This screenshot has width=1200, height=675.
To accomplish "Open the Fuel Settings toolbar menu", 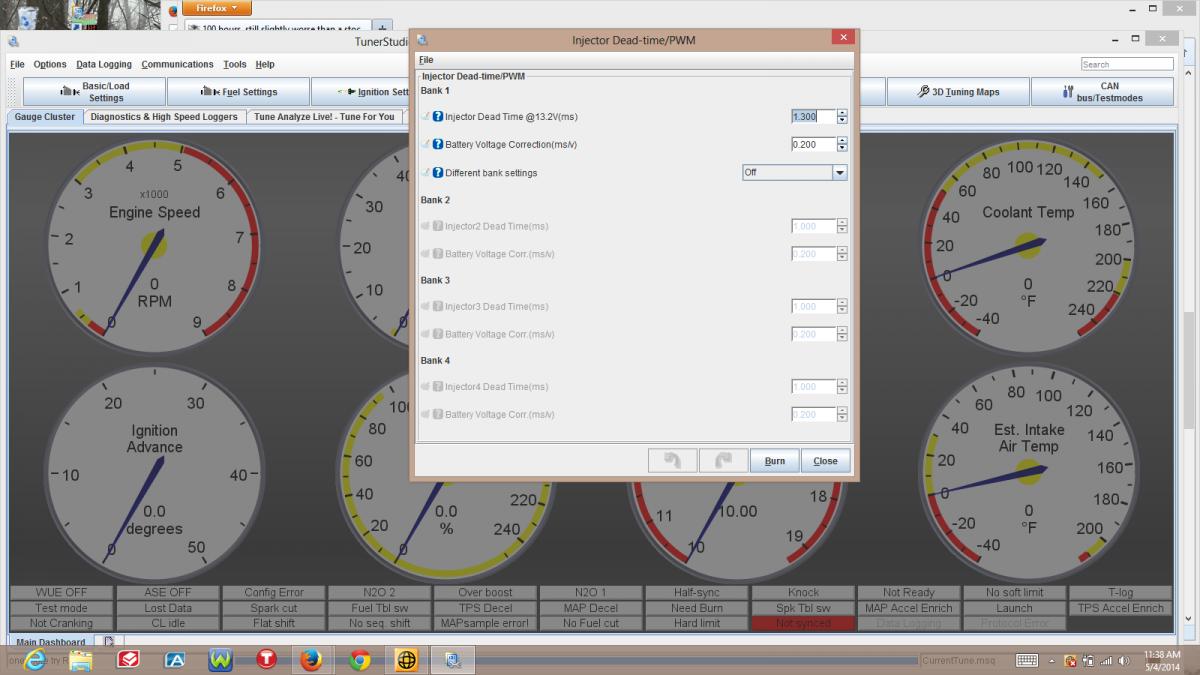I will pyautogui.click(x=238, y=92).
